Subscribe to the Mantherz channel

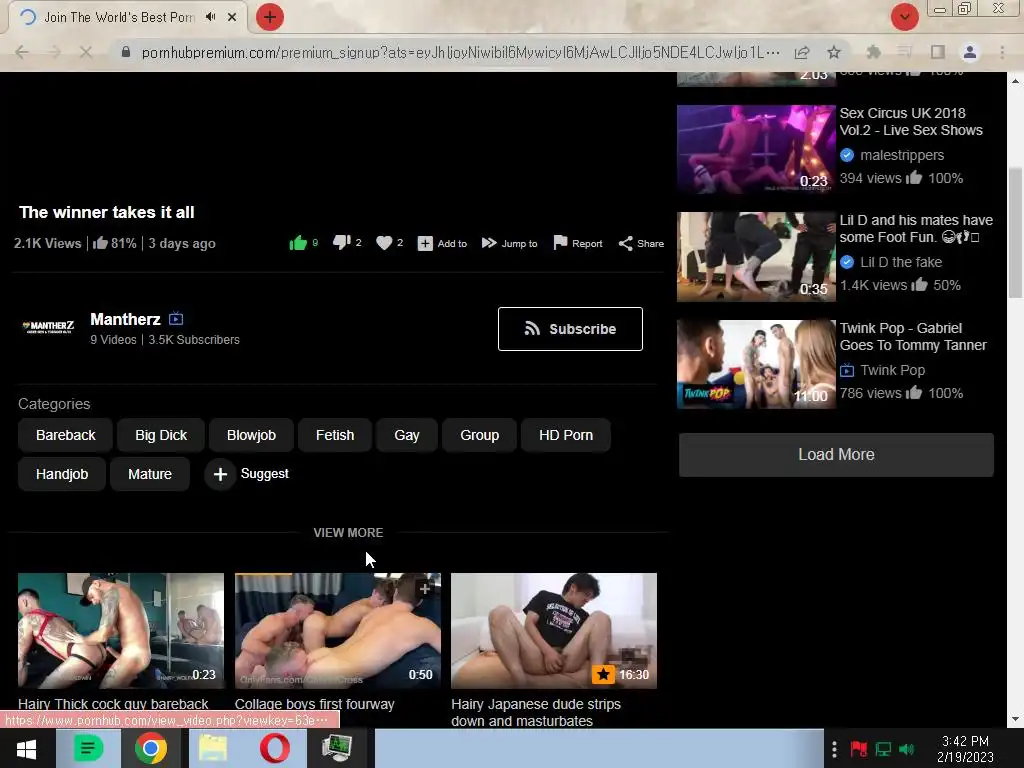(570, 329)
